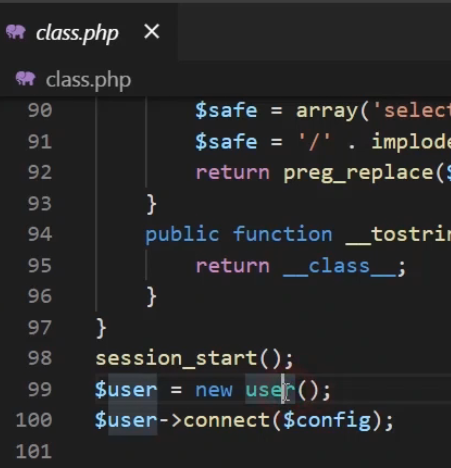Image resolution: width=451 pixels, height=468 pixels.
Task: Click "return" keyword on line 92
Action: pos(233,173)
